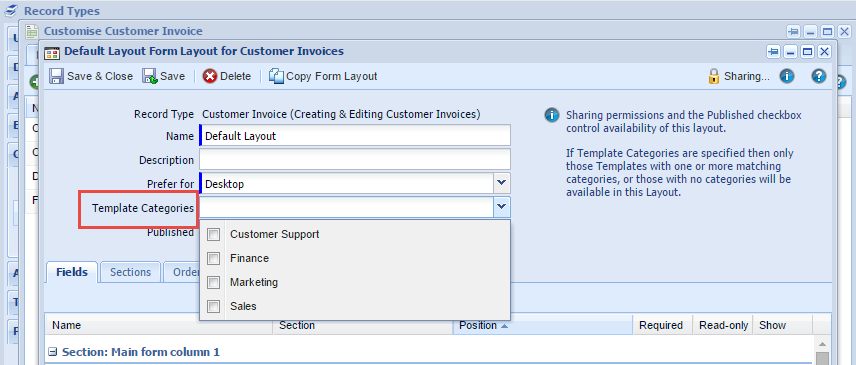856x365 pixels.
Task: Delete this form layout
Action: [227, 76]
